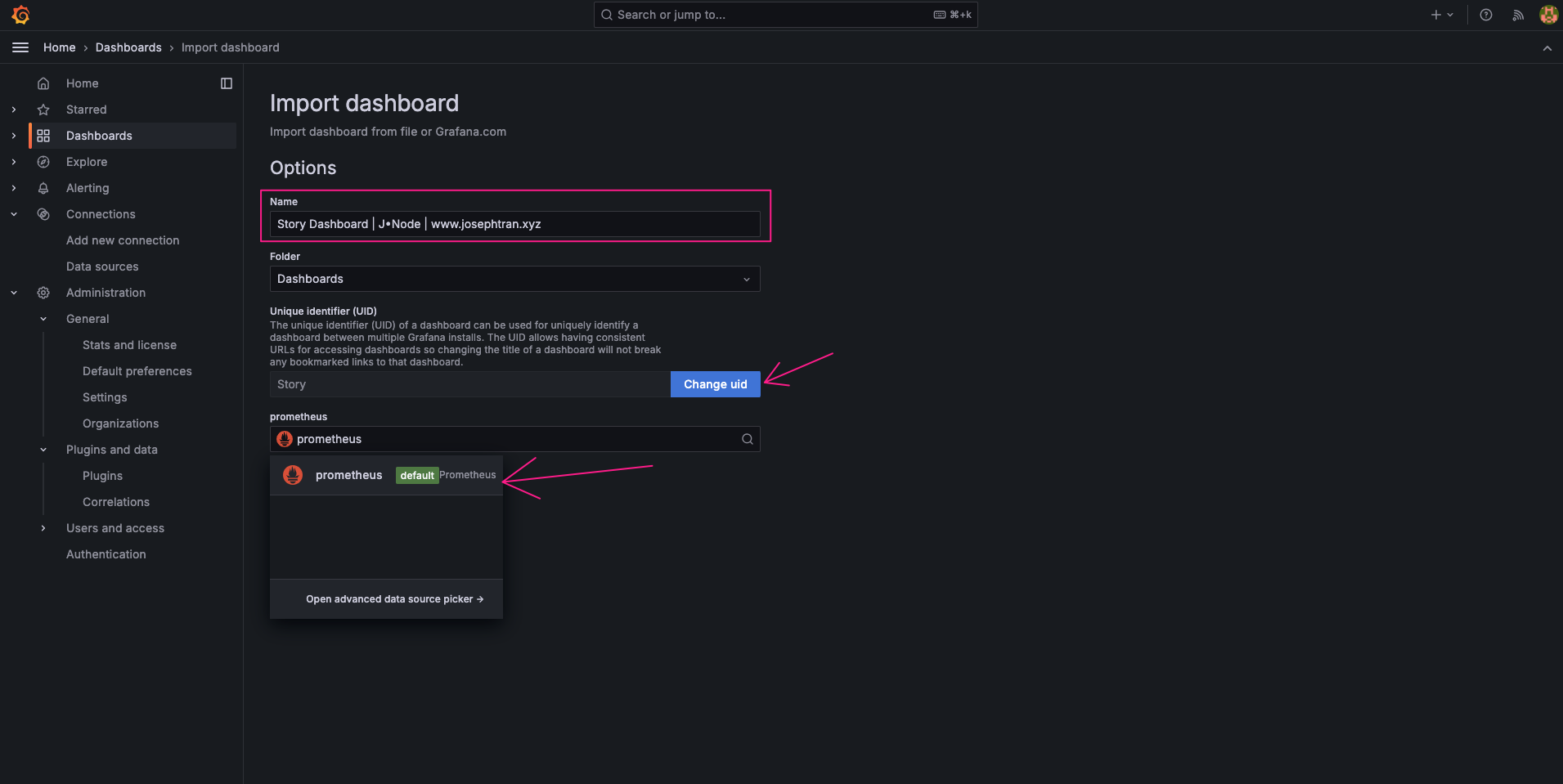Image resolution: width=1563 pixels, height=784 pixels.
Task: Click the dashboard Name input field
Action: (x=514, y=224)
